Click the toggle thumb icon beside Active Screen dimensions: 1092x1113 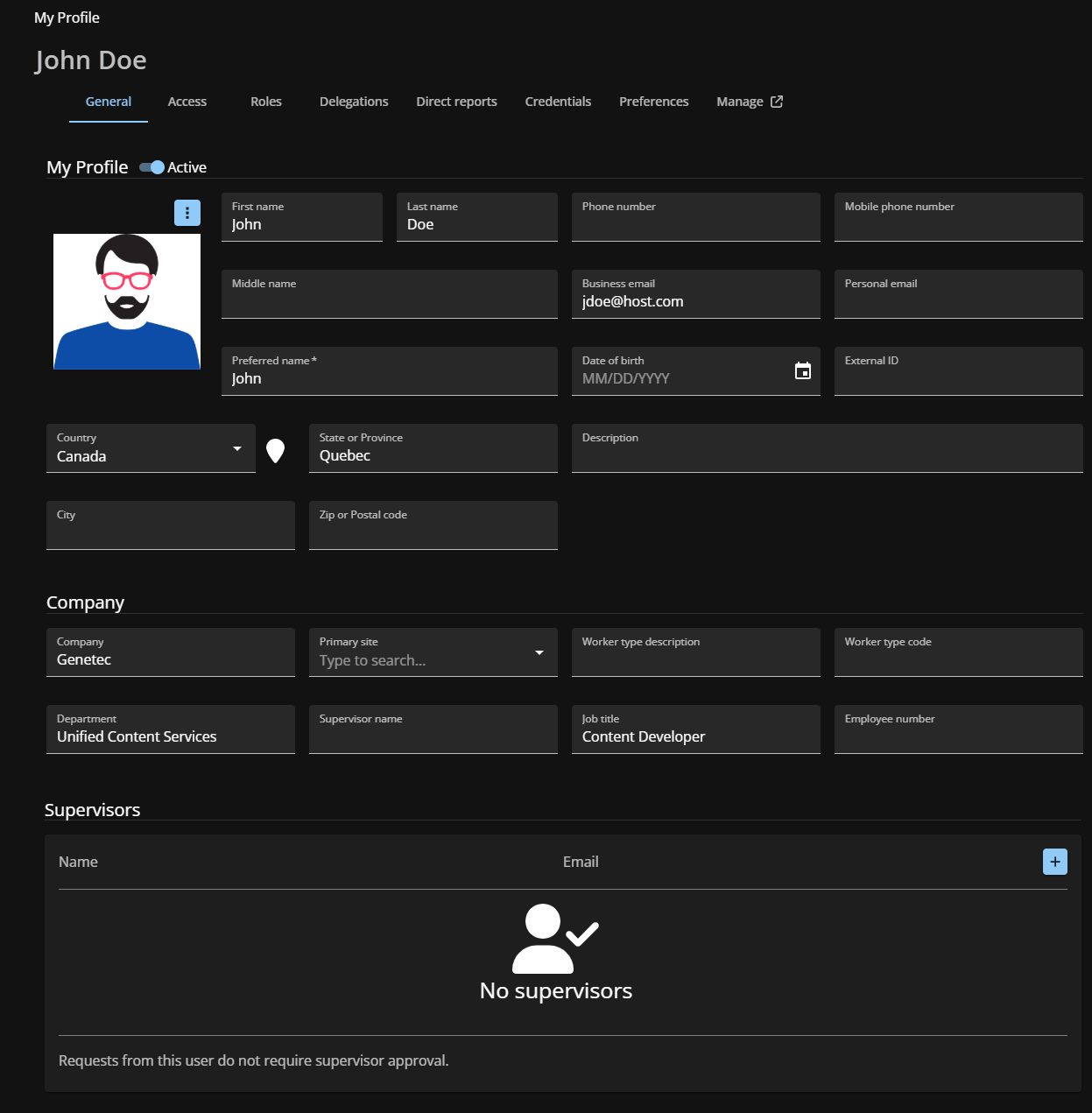pyautogui.click(x=156, y=166)
